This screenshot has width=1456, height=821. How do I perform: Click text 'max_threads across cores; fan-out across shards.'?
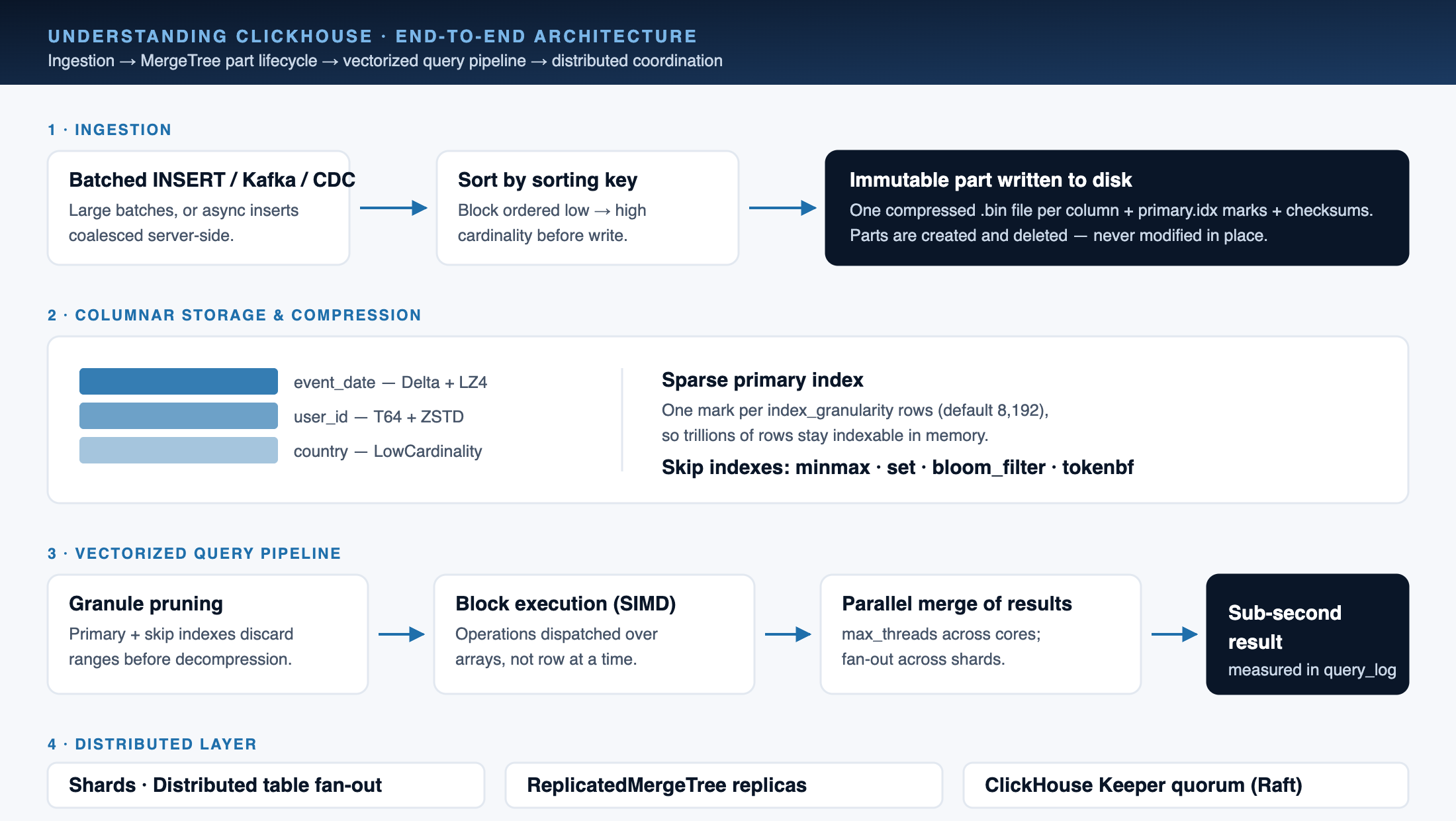tap(941, 647)
